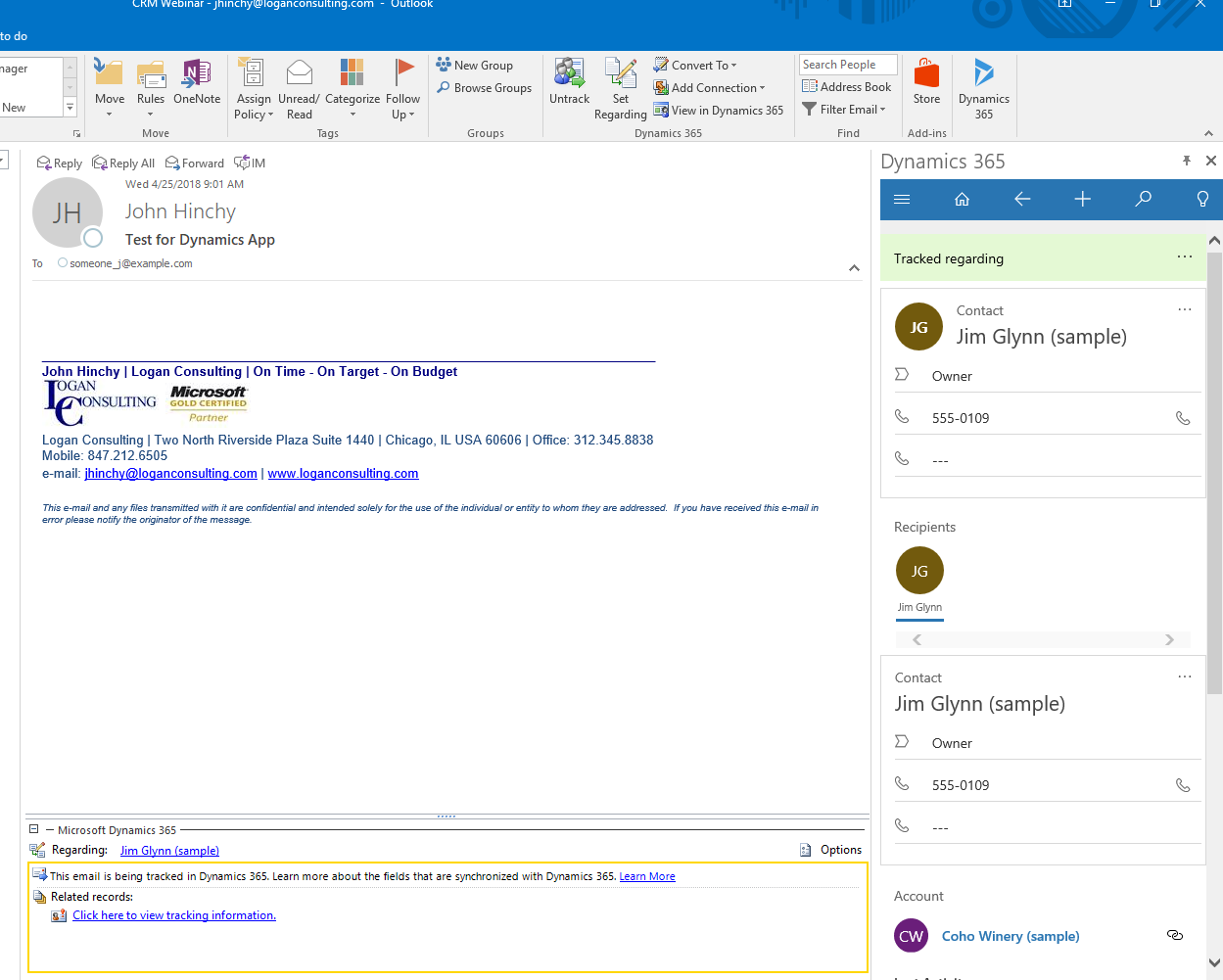Create a new record with the plus icon
The image size is (1223, 980).
1082,199
